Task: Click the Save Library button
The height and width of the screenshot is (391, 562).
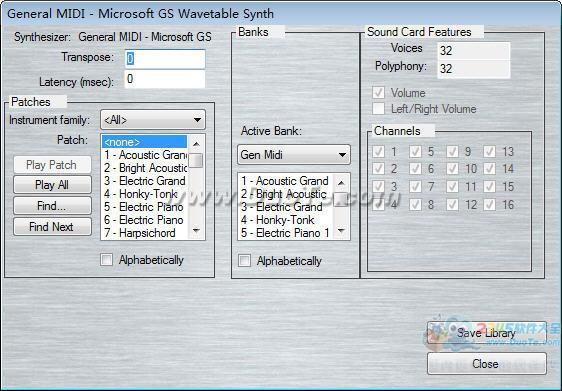Action: pos(487,333)
